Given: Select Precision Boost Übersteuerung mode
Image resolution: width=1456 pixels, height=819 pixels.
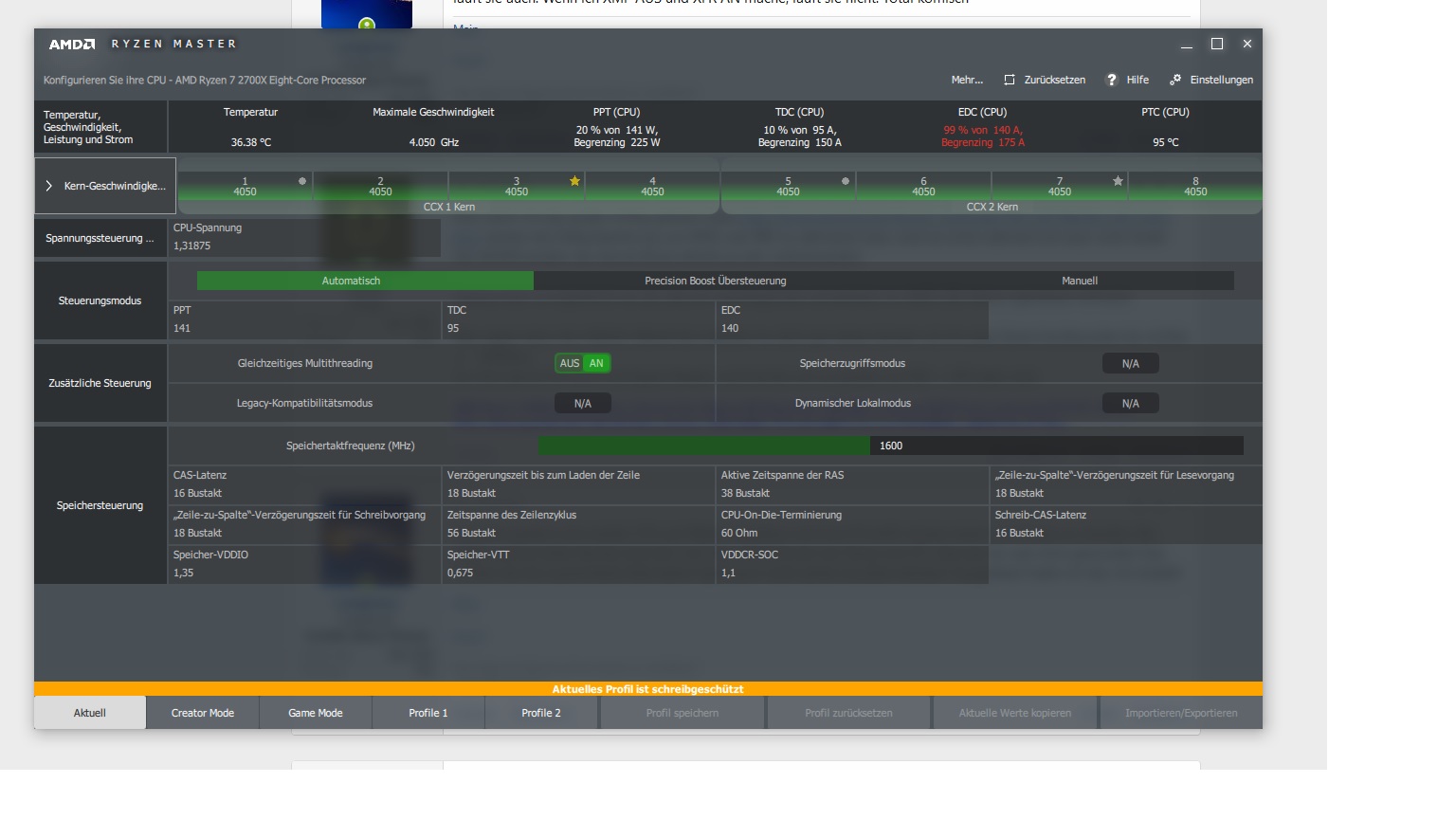Looking at the screenshot, I should [716, 281].
